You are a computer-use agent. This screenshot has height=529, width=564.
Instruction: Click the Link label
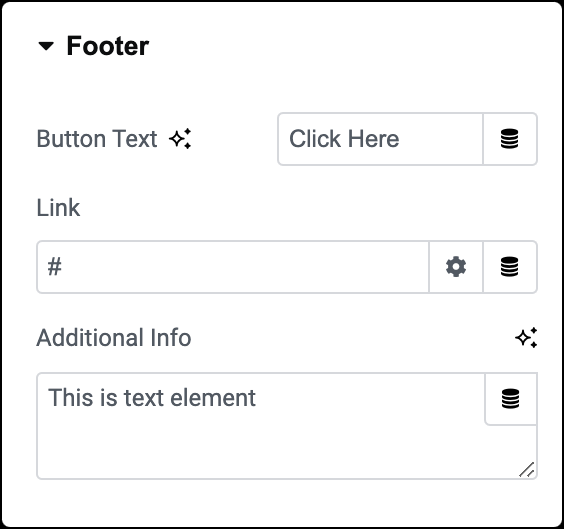58,208
